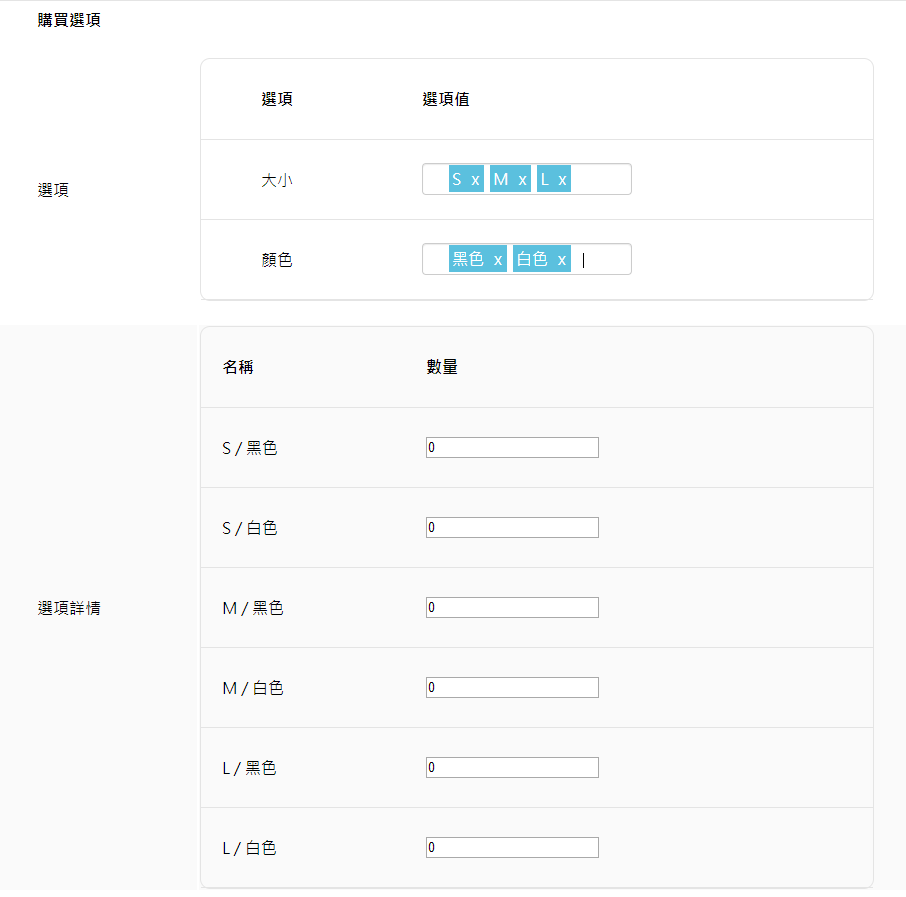This screenshot has height=897, width=906.
Task: Delete the L size tag
Action: pos(562,180)
